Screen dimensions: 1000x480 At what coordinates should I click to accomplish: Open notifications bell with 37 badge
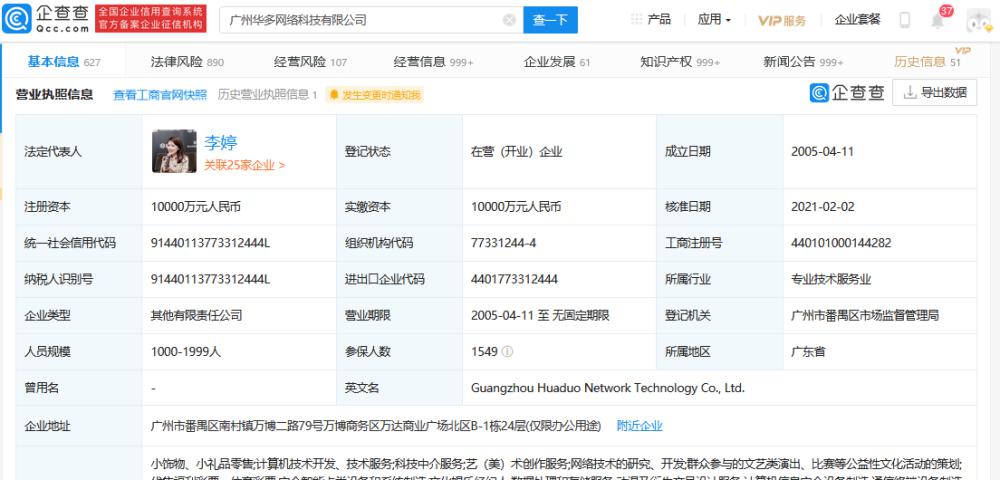pos(937,20)
